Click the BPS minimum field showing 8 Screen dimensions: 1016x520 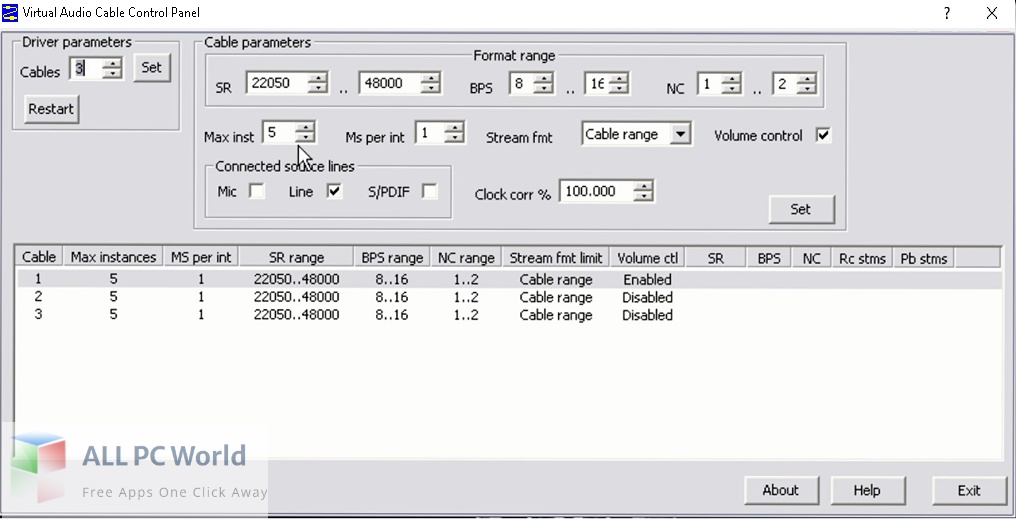tap(522, 83)
